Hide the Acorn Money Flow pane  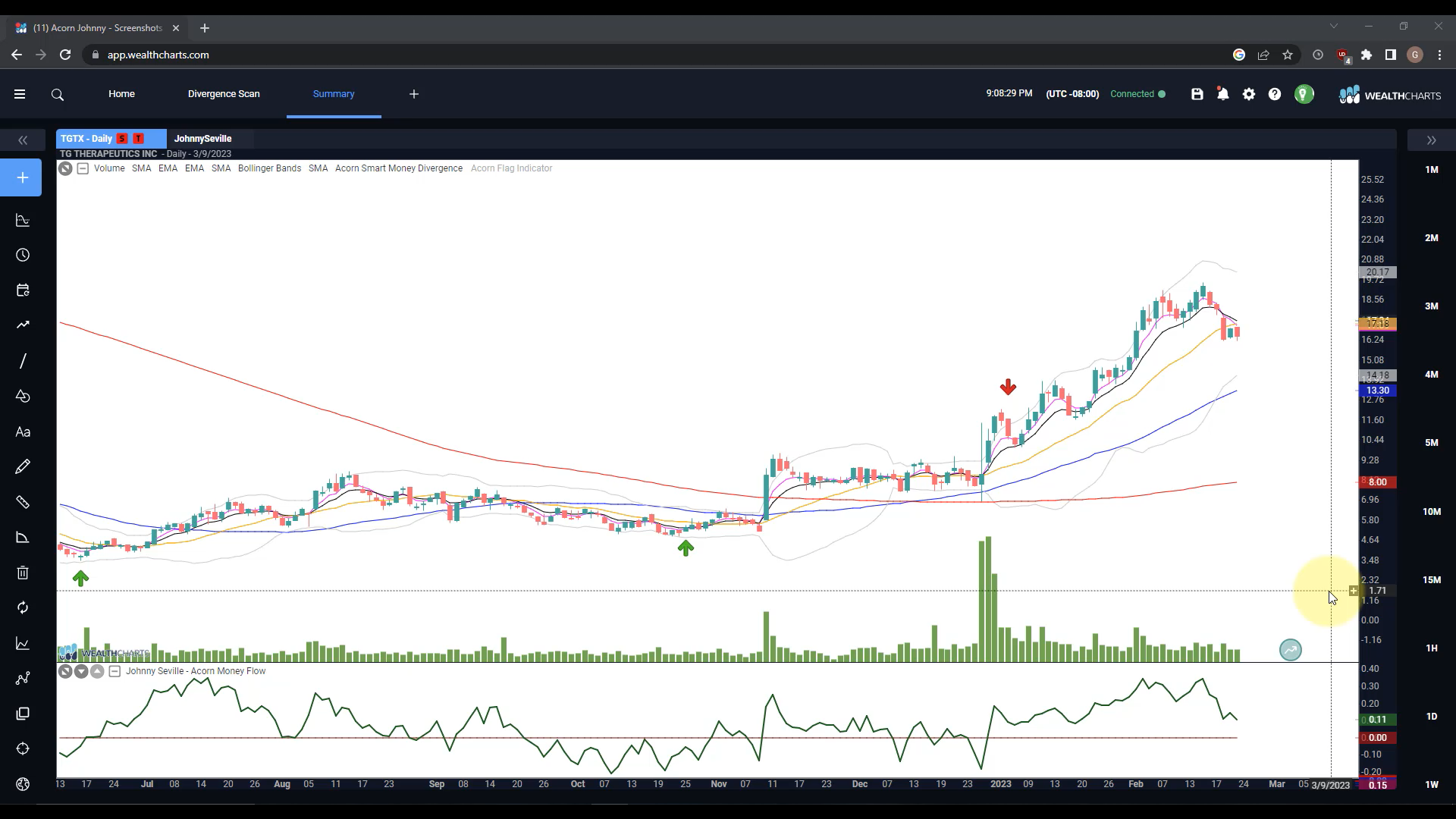pos(66,671)
